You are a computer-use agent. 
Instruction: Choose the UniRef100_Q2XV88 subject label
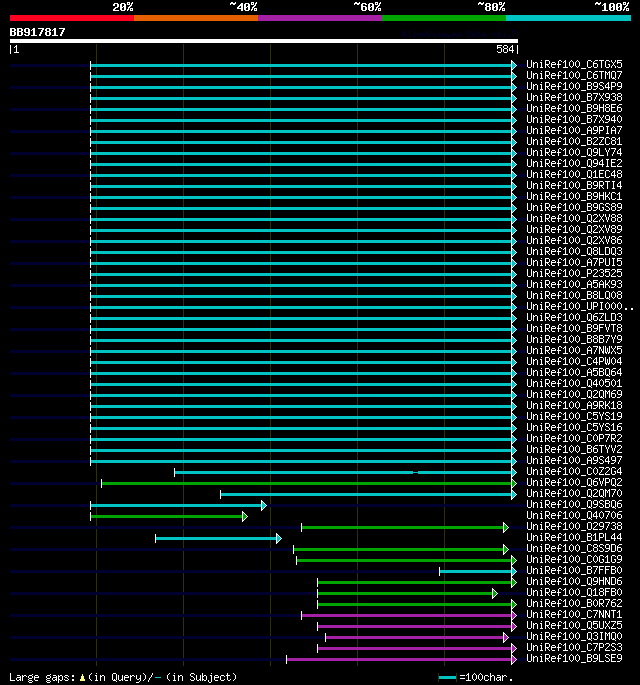tap(574, 218)
